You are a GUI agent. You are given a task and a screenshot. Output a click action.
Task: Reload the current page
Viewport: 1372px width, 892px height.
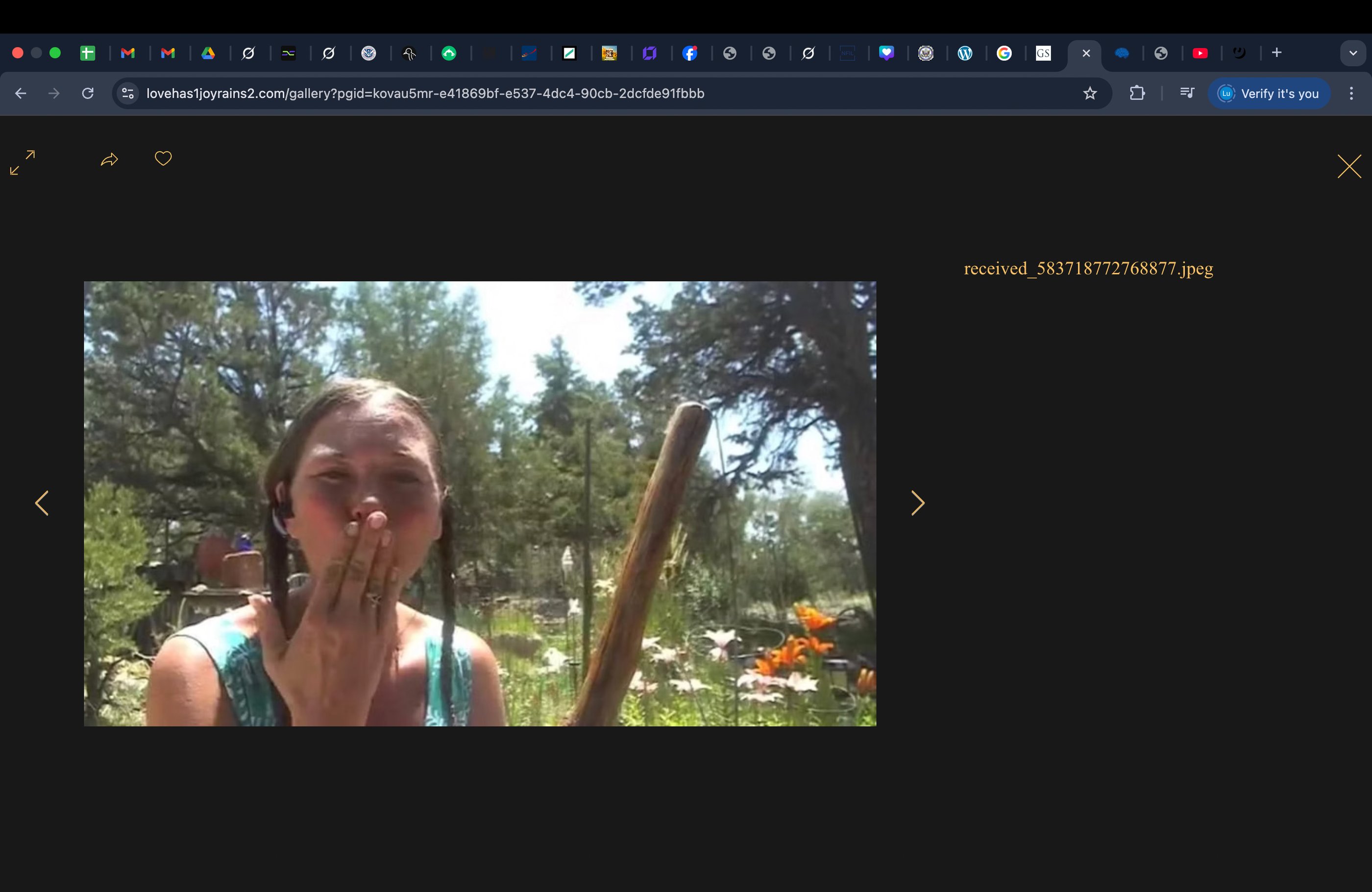tap(88, 94)
